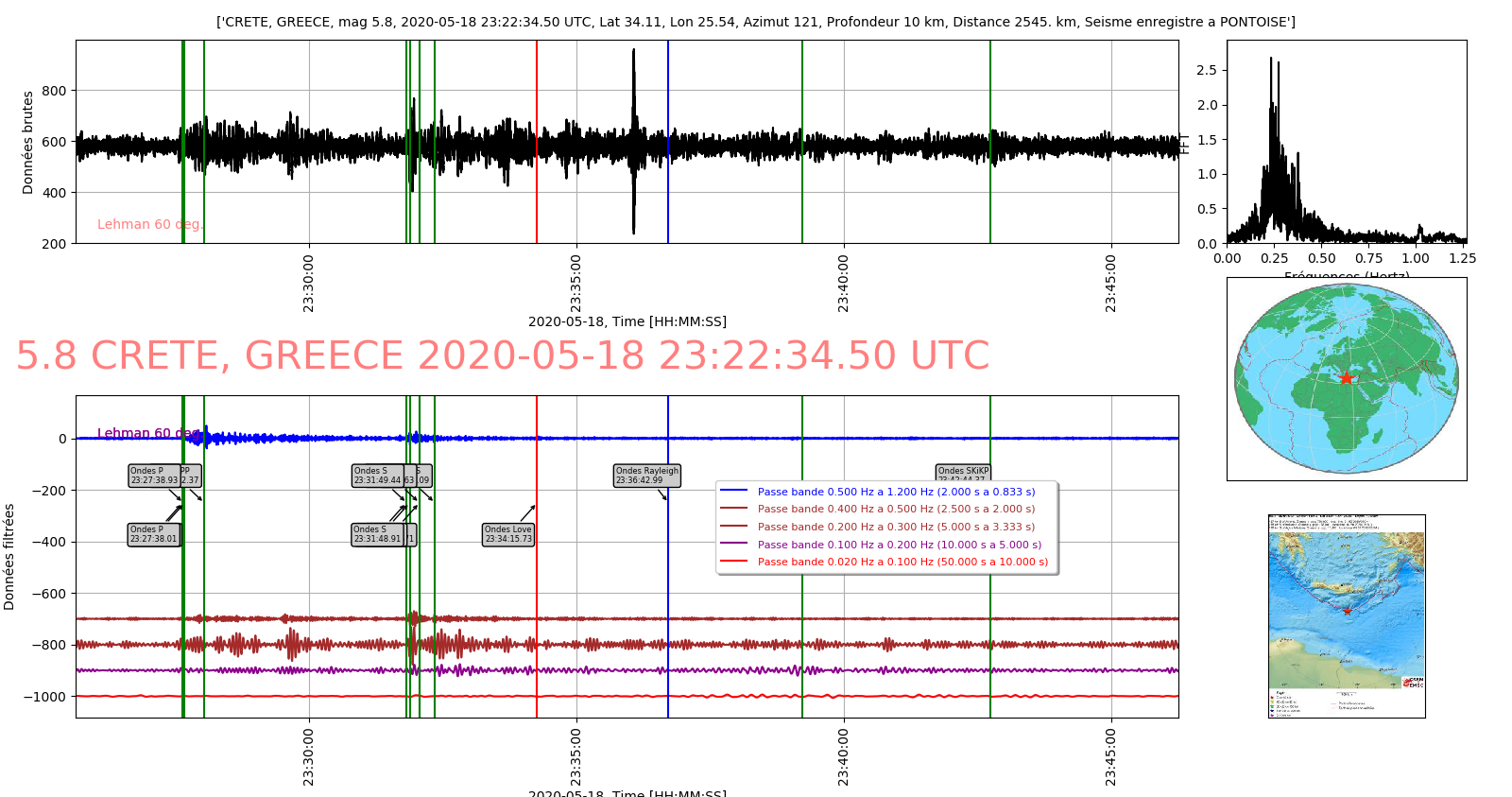Select the Ondes S 23:31:49.44 label

coord(377,476)
